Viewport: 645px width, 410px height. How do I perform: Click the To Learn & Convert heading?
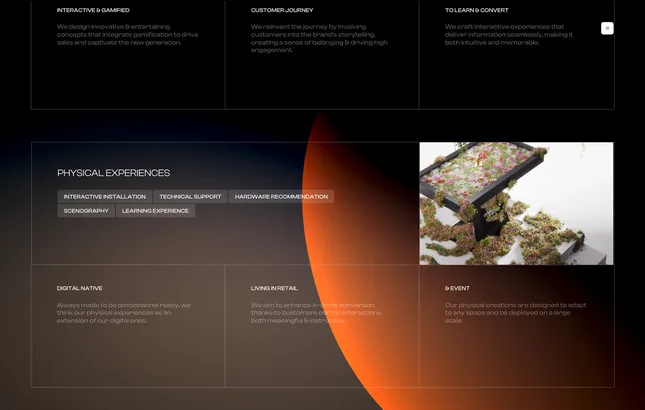(x=477, y=10)
